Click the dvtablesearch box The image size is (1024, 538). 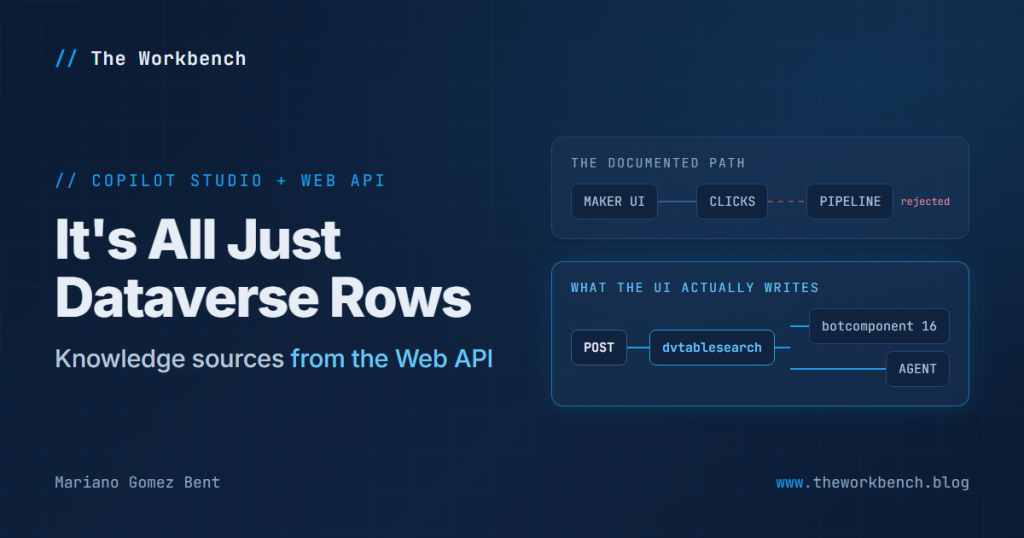click(x=712, y=347)
